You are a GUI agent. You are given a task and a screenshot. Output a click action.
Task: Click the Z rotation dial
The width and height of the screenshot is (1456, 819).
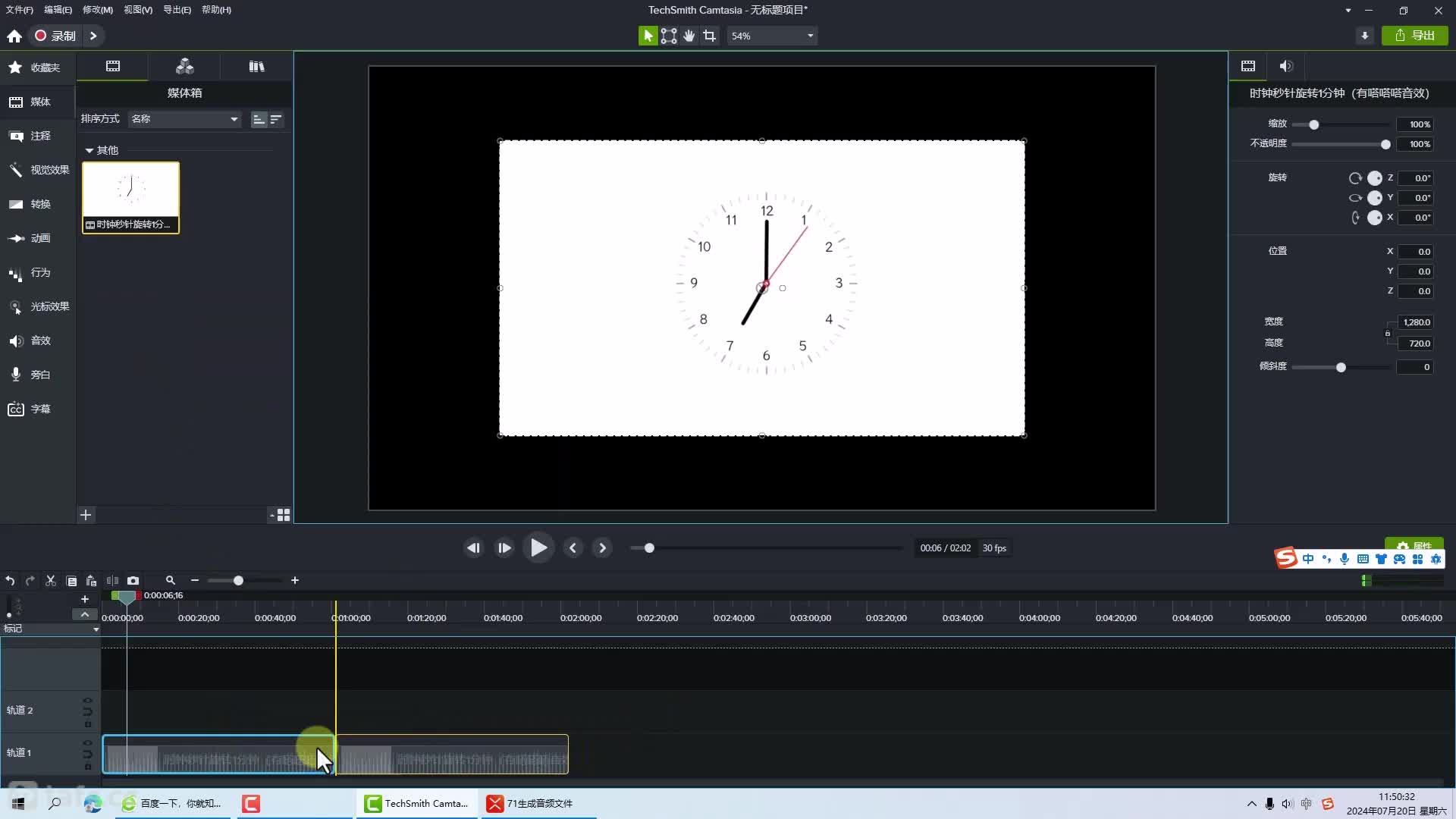pos(1375,178)
